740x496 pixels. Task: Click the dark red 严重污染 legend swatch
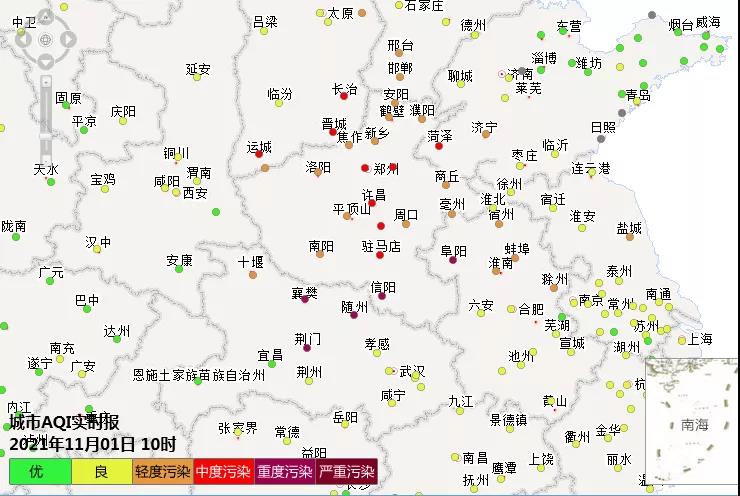tap(347, 471)
